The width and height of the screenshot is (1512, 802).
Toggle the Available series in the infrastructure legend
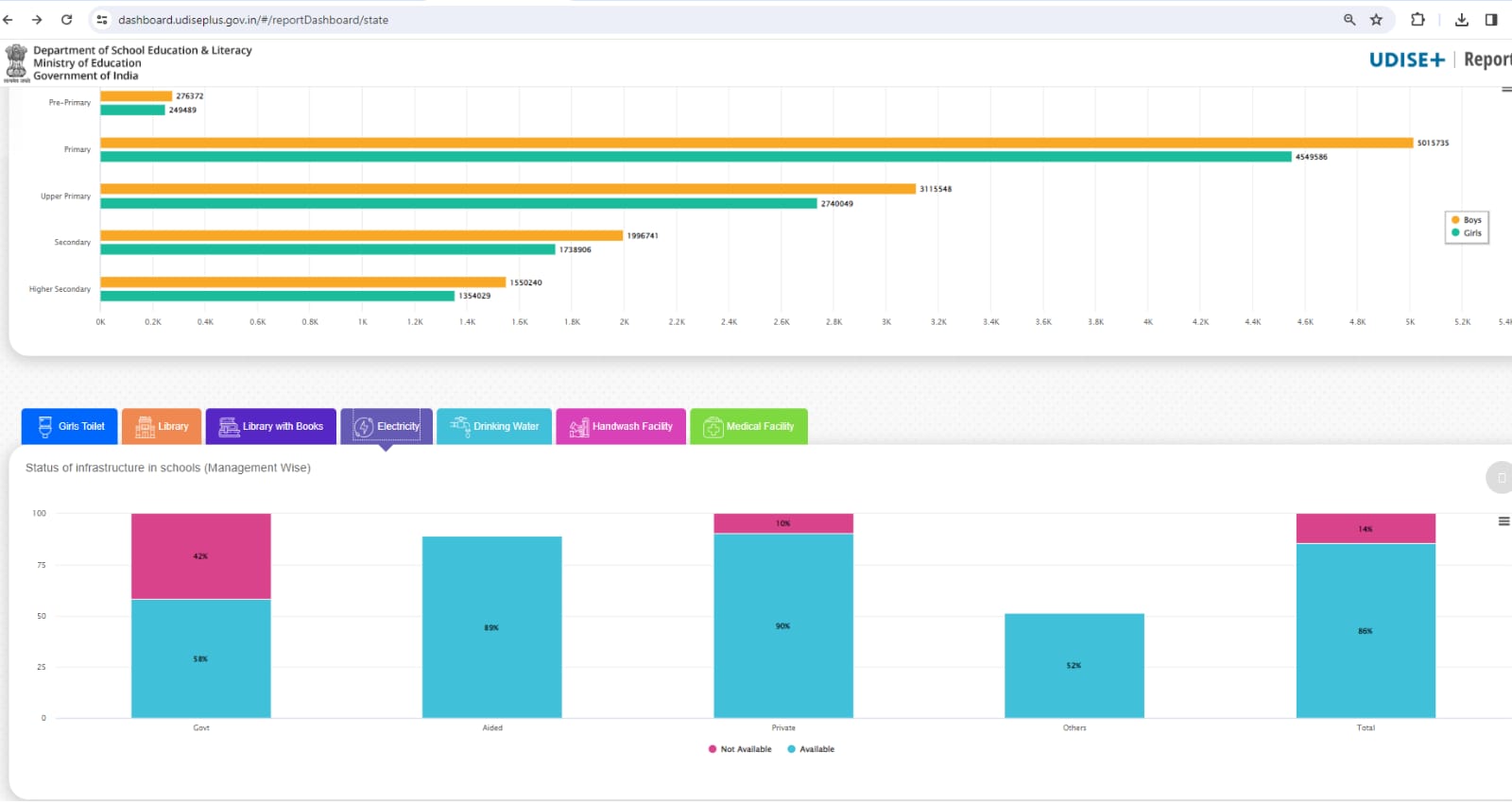coord(811,749)
